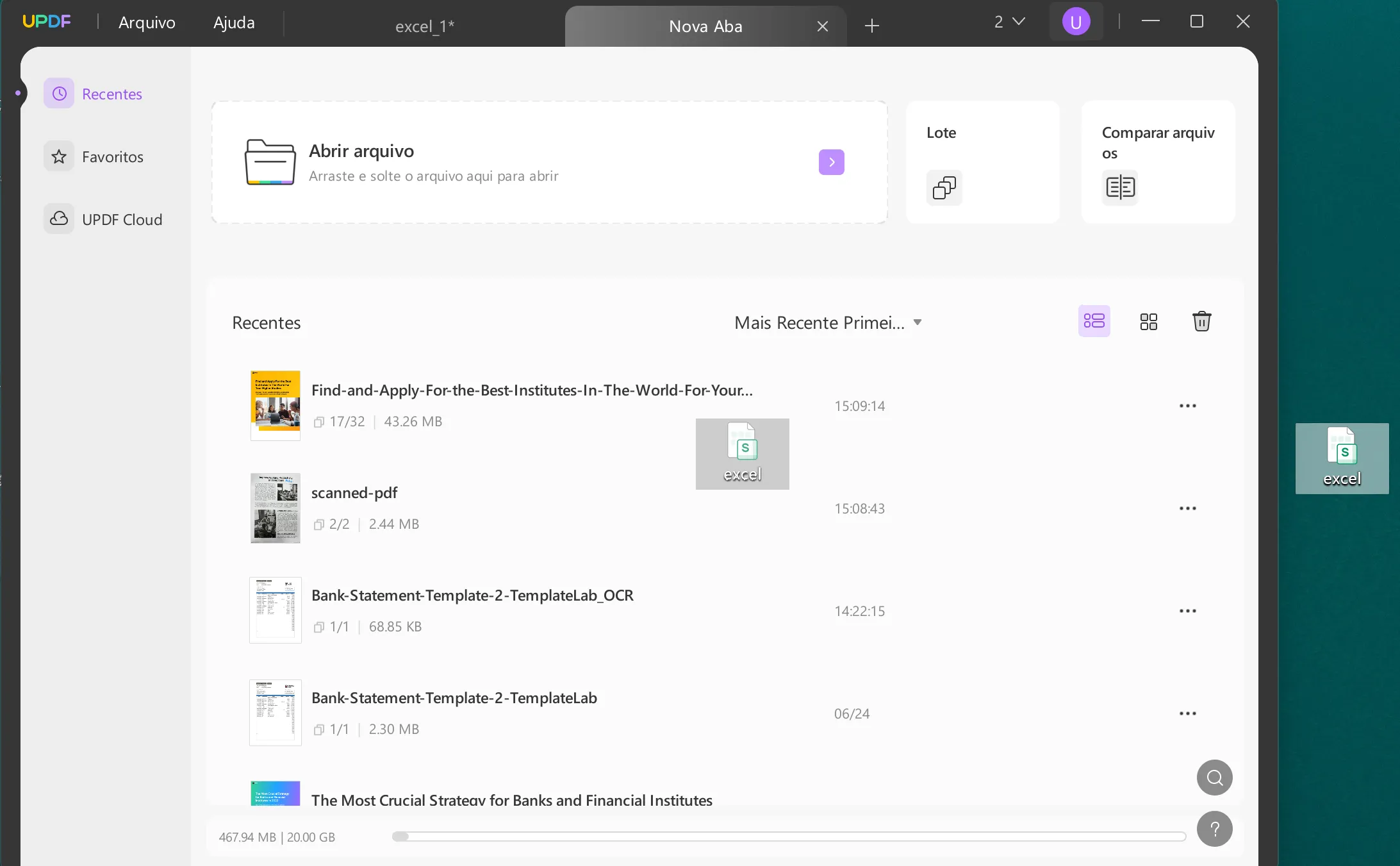This screenshot has width=1400, height=866.
Task: Click the cloud storage usage bar
Action: tap(789, 837)
